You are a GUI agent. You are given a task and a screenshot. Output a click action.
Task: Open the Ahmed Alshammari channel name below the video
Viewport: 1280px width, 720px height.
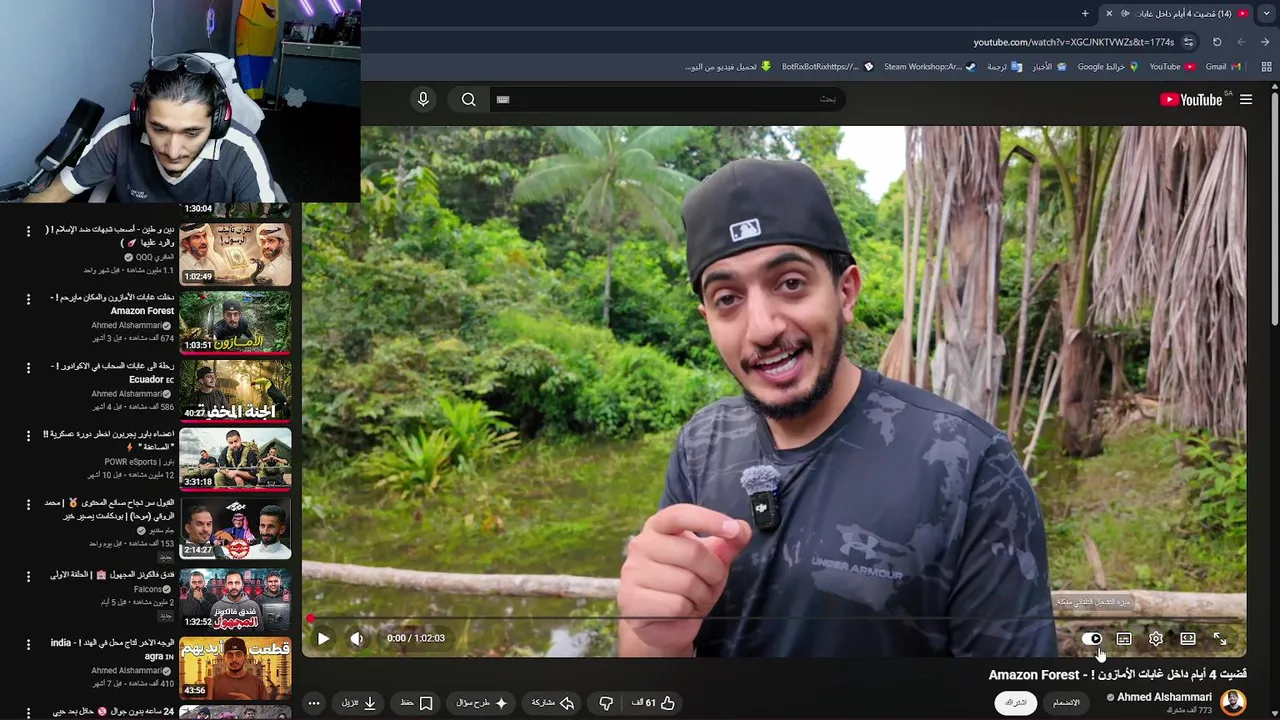[x=1164, y=697]
